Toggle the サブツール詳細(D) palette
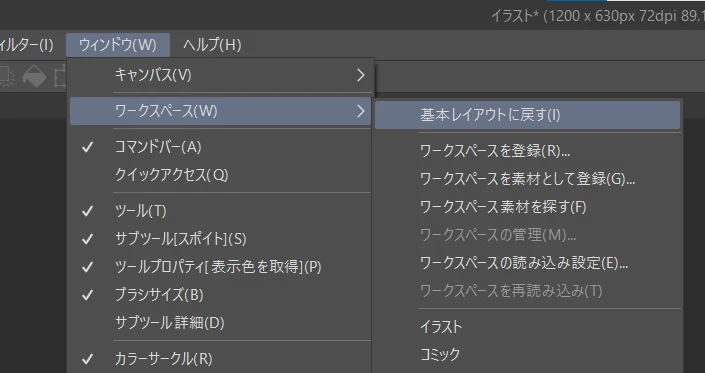Screen dimensions: 705x373 [x=221, y=323]
